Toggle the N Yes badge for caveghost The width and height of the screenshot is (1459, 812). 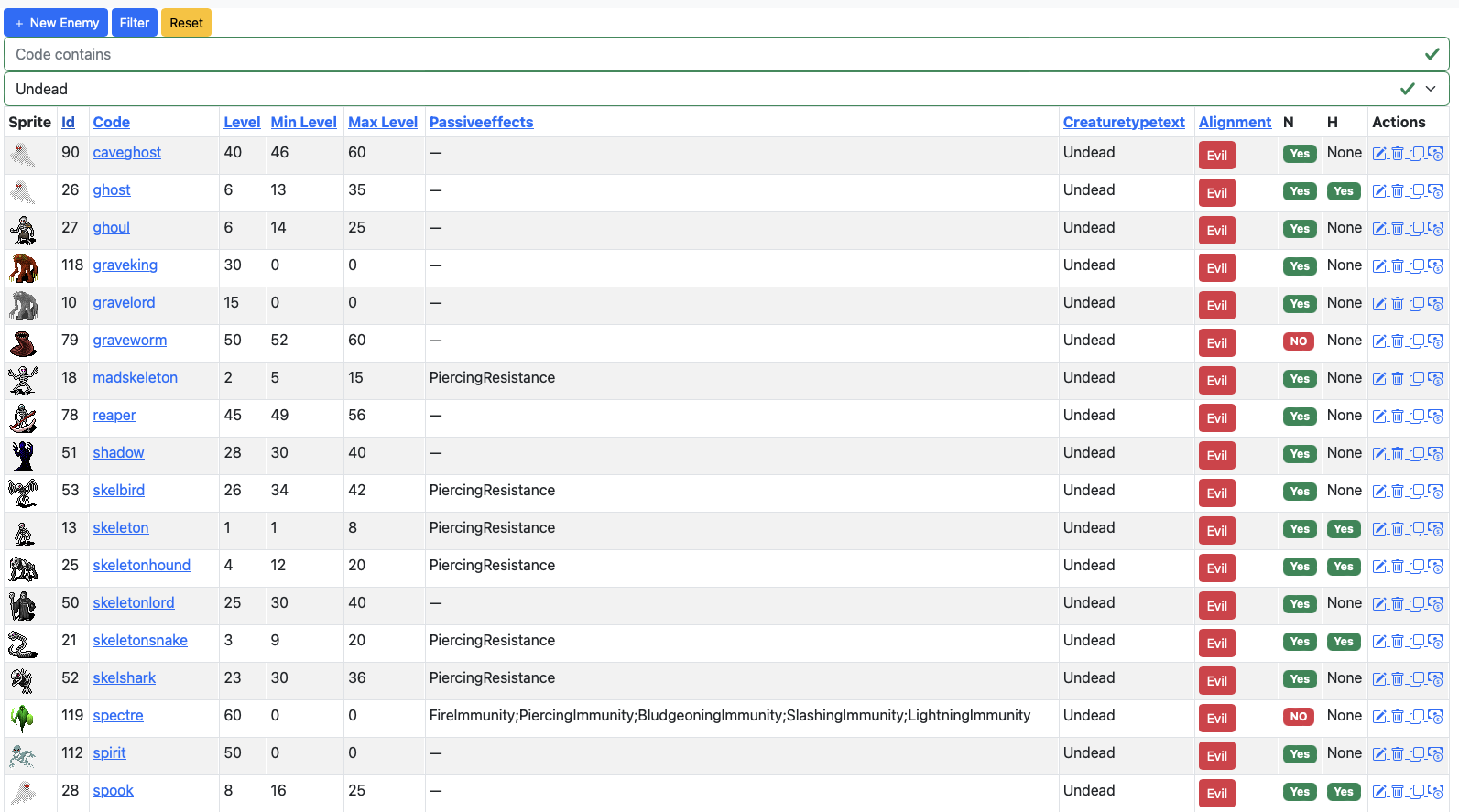[1300, 154]
